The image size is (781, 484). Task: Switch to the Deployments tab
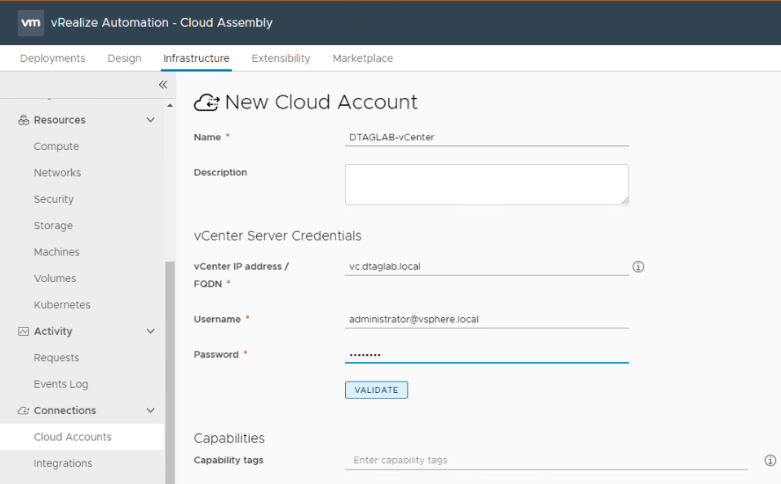(x=52, y=58)
